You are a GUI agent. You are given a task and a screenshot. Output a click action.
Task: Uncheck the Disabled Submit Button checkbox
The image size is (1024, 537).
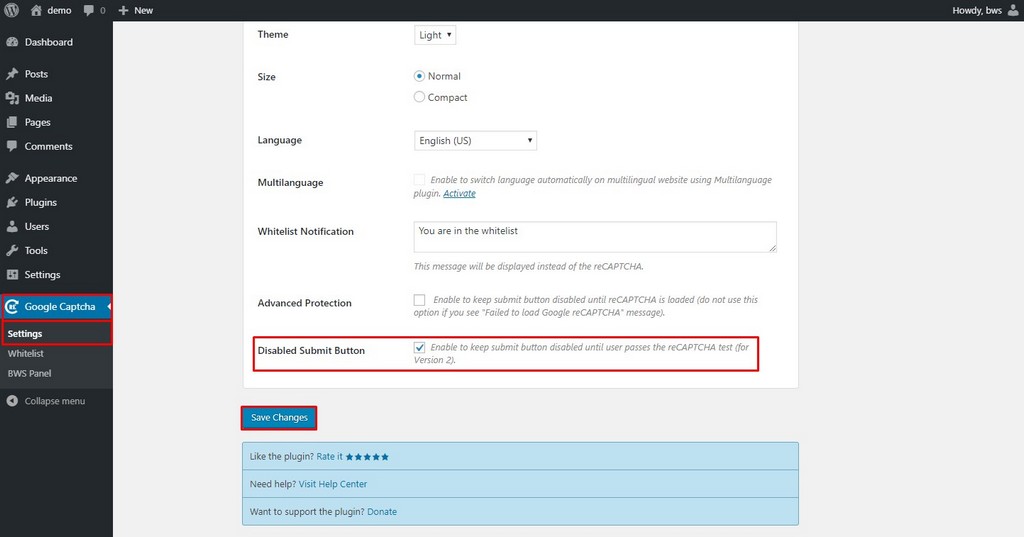(419, 347)
